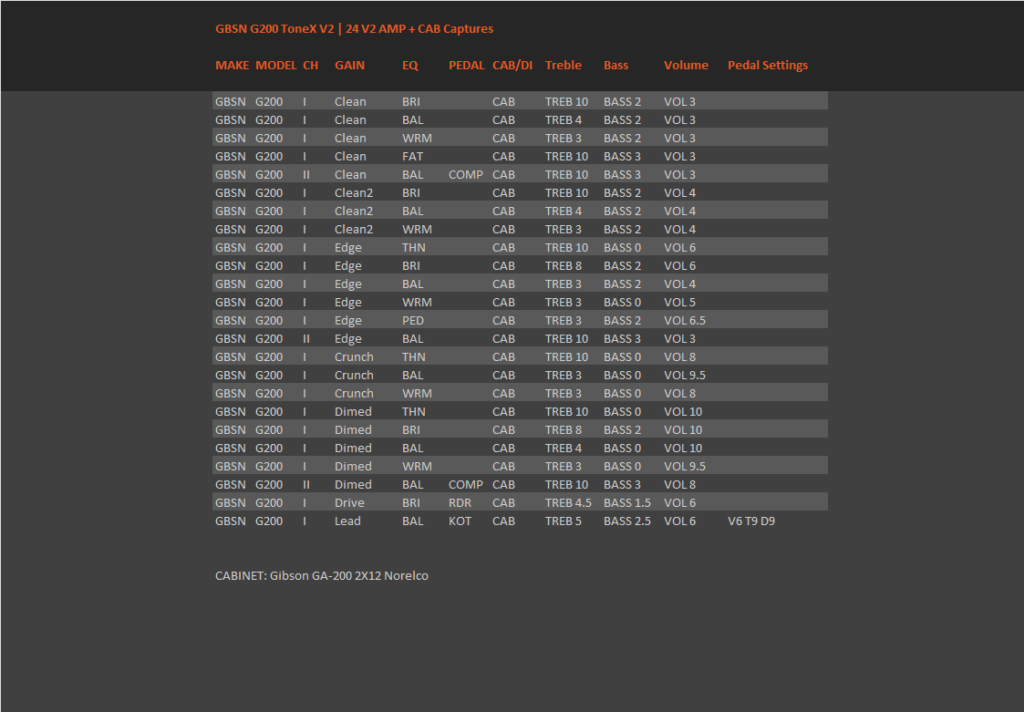Screen dimensions: 1024x712
Task: Click the GBSN cell in the Drive row
Action: (231, 503)
